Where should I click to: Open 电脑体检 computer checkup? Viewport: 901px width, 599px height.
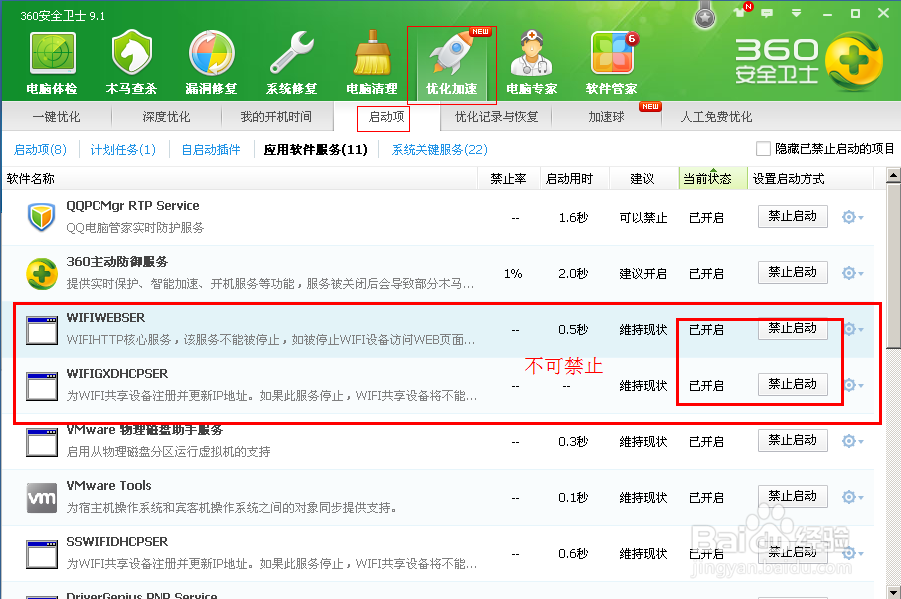pos(52,63)
